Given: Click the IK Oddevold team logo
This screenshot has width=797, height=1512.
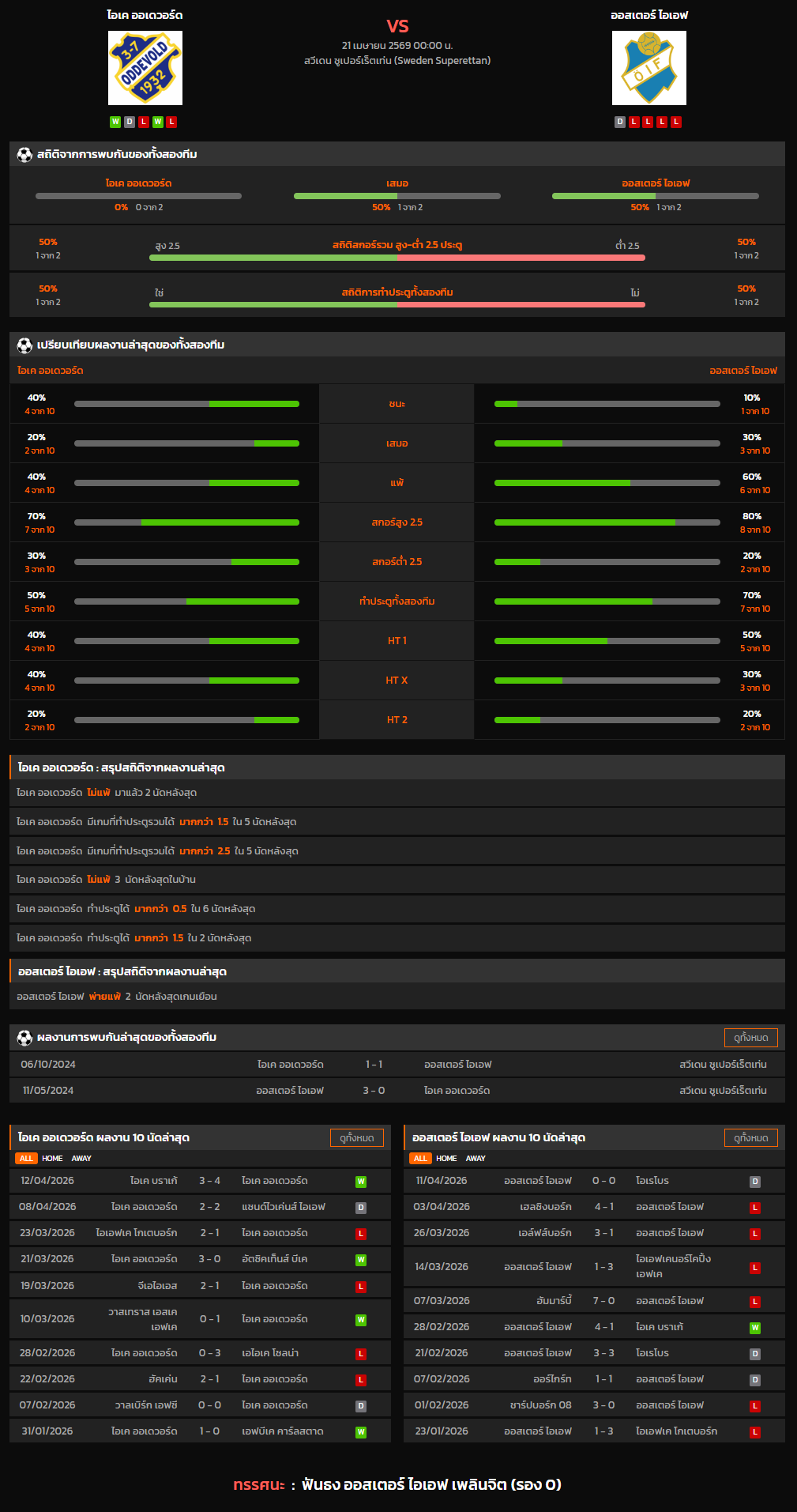Looking at the screenshot, I should click(145, 68).
